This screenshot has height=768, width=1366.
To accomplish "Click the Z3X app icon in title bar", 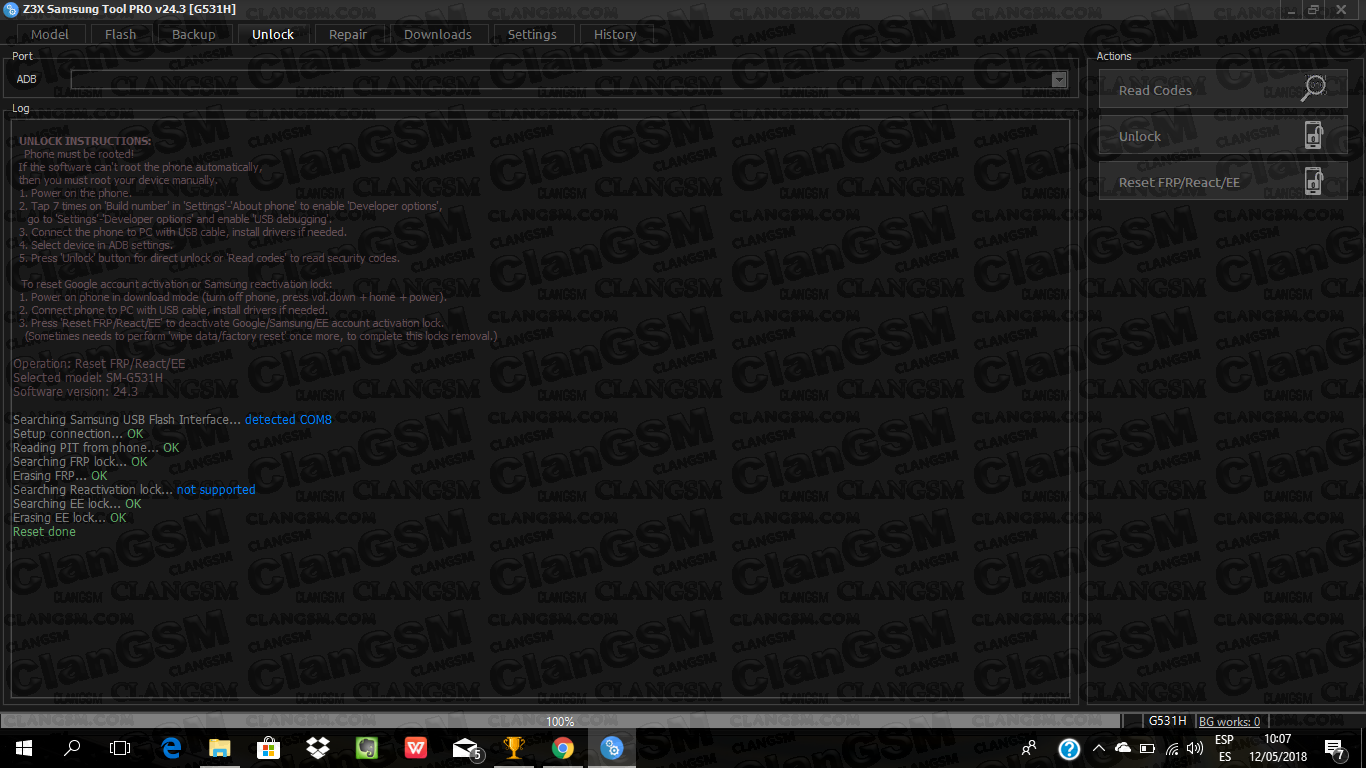I will (x=11, y=8).
